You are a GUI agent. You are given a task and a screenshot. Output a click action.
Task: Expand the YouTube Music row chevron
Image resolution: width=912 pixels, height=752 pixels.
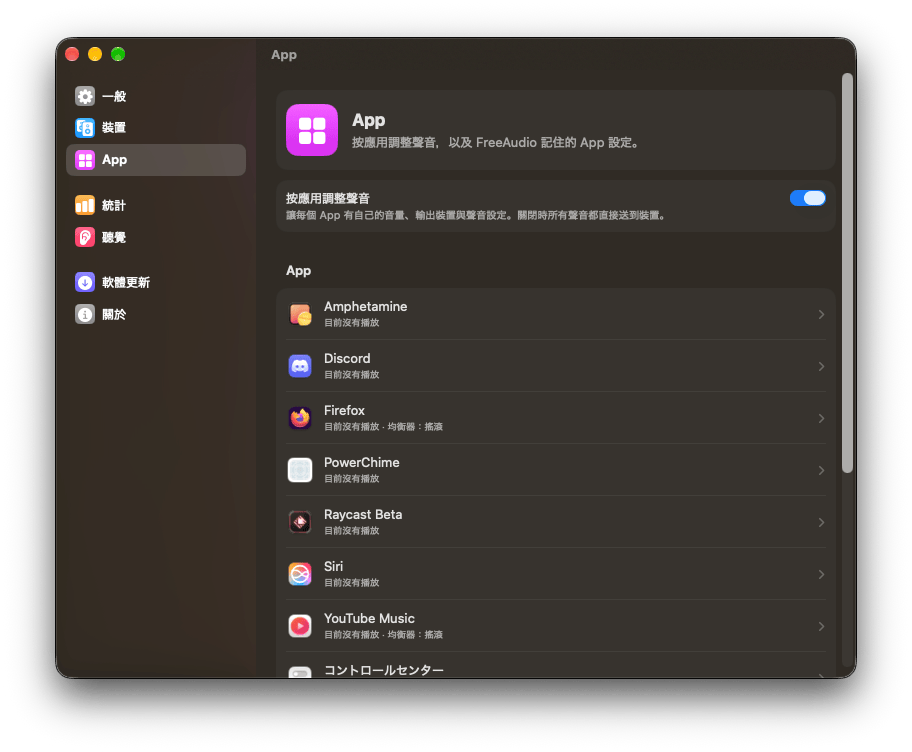coord(821,626)
